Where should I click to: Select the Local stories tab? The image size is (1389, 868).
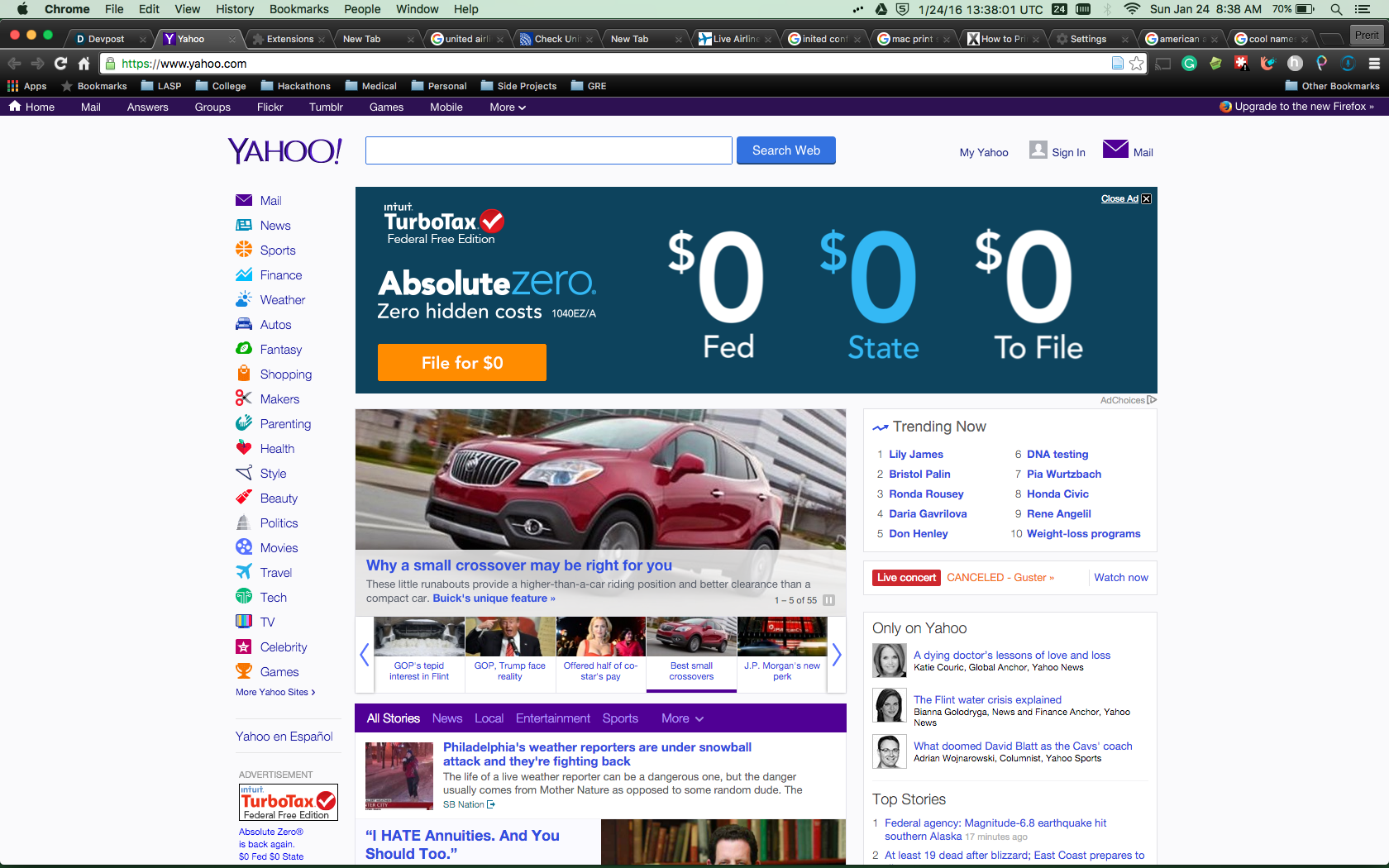(x=489, y=718)
